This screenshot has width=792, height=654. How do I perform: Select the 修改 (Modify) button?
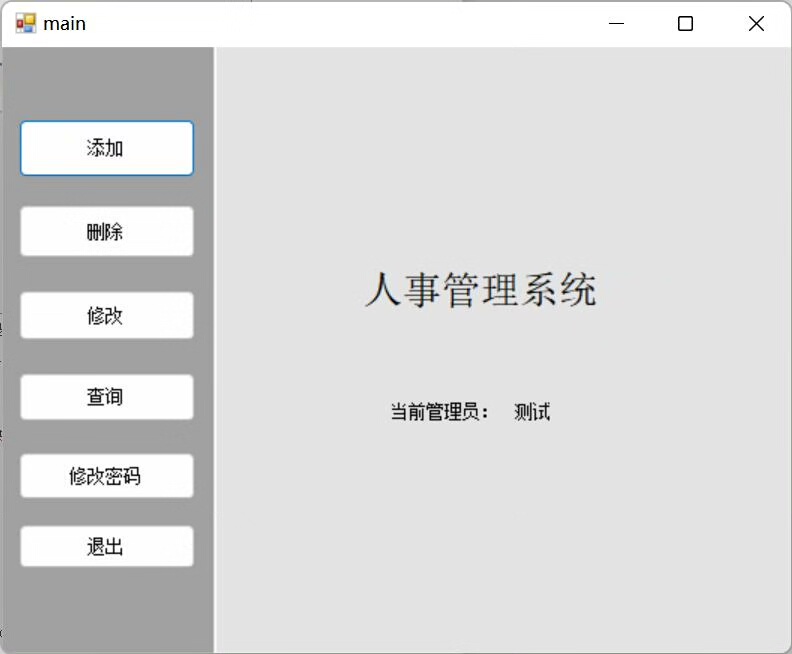107,315
